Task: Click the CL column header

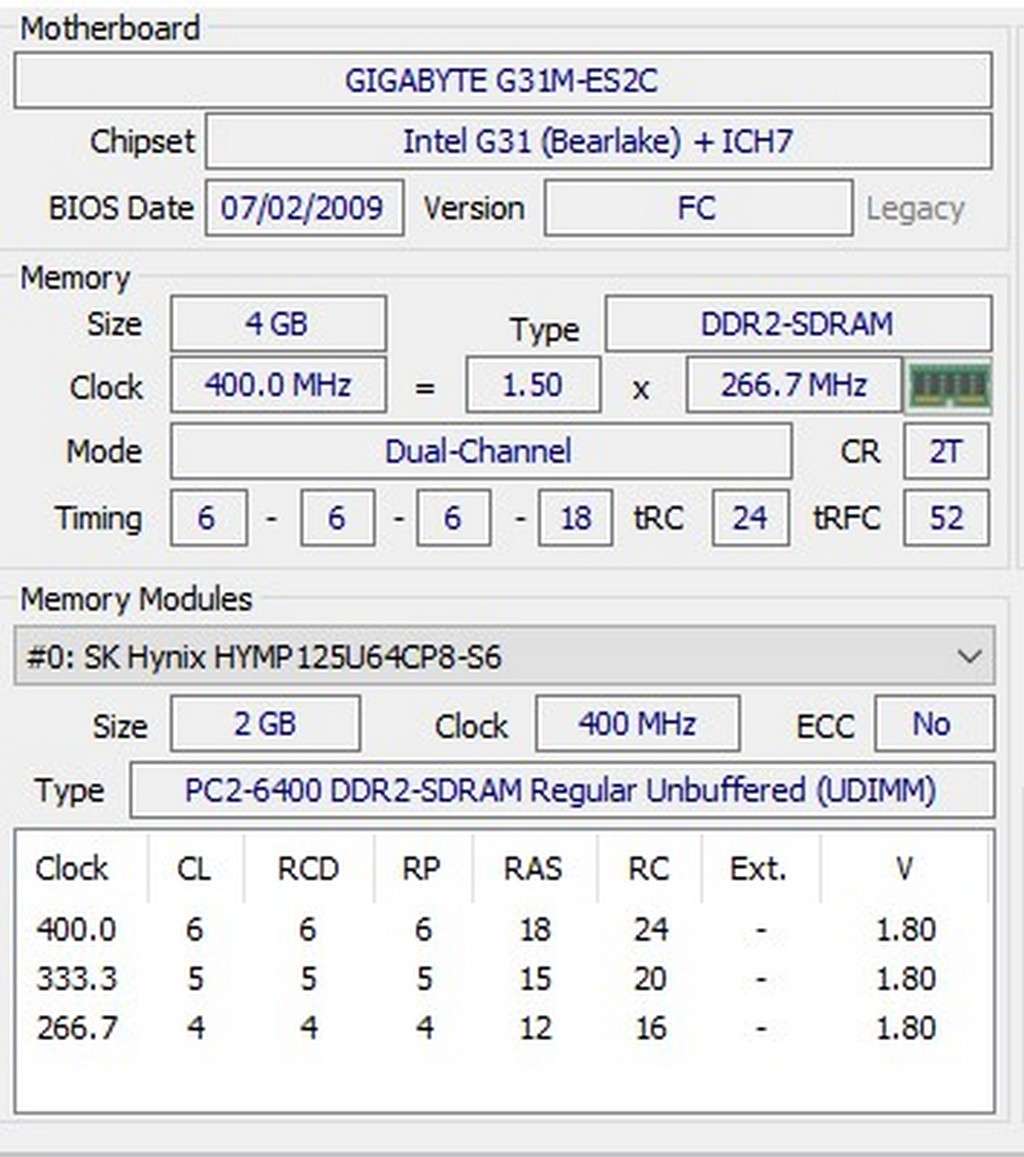Action: tap(193, 868)
